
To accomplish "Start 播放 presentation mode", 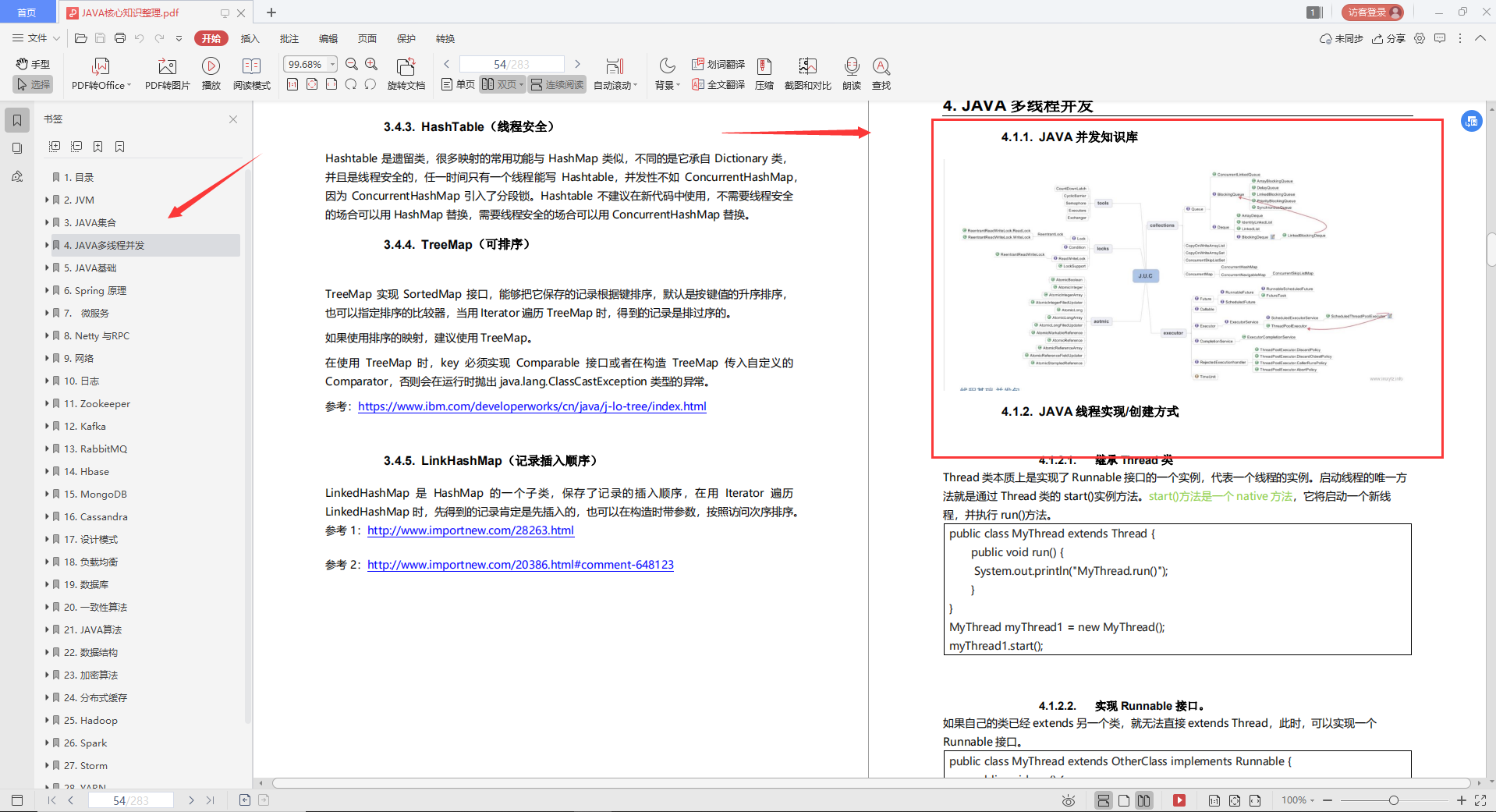I will [211, 73].
